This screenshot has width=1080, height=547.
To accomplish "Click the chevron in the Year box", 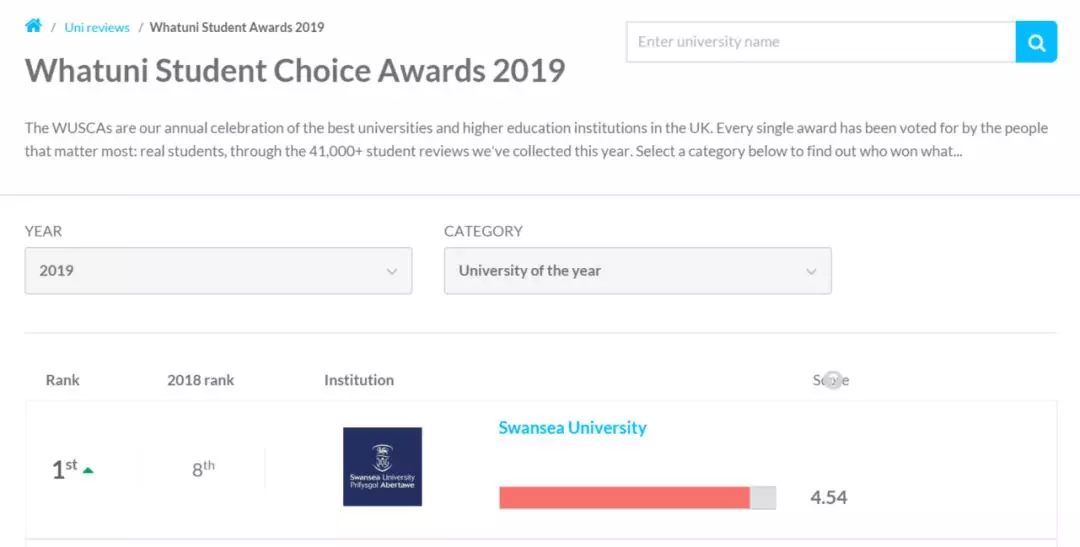I will [391, 271].
